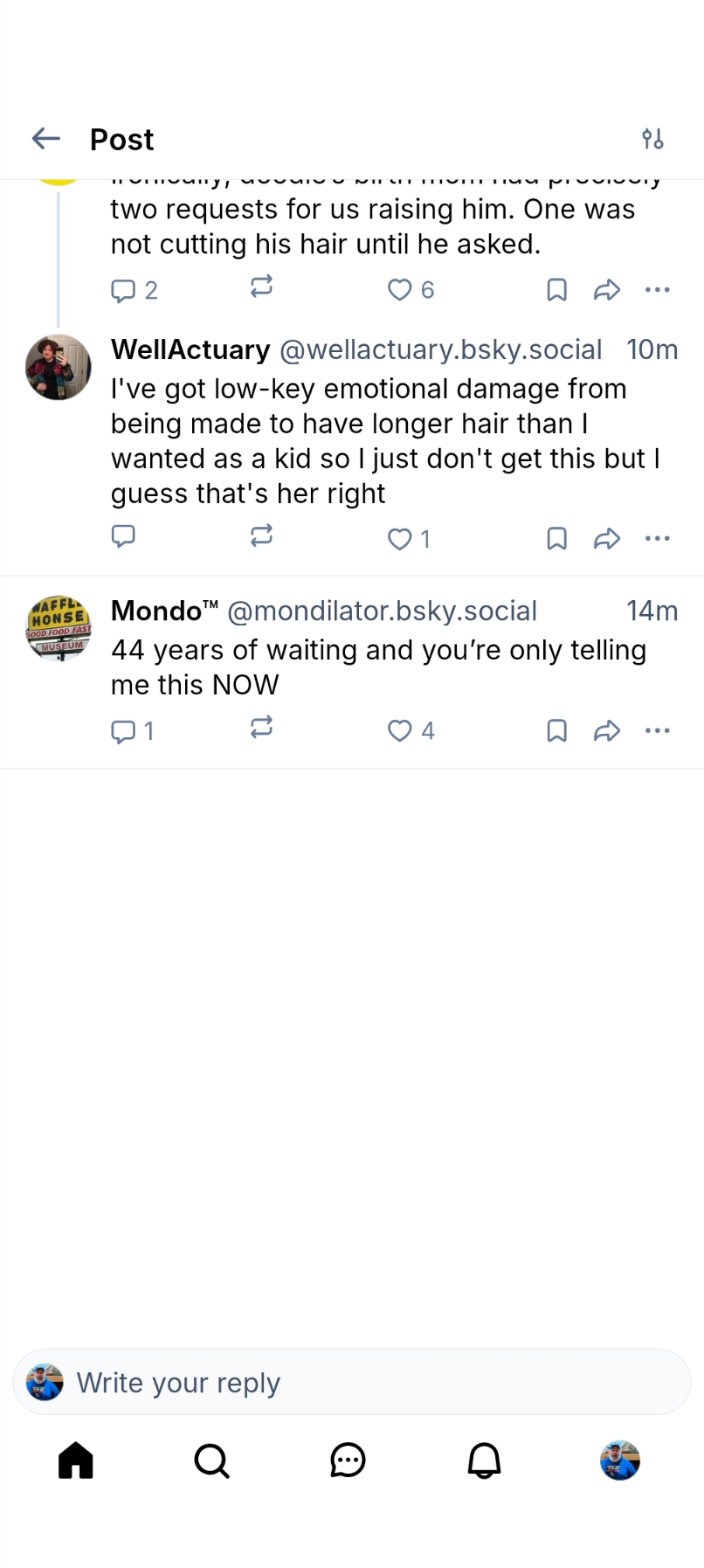Go back using the arrow icon
Viewport: 704px width, 1568px height.
click(45, 139)
